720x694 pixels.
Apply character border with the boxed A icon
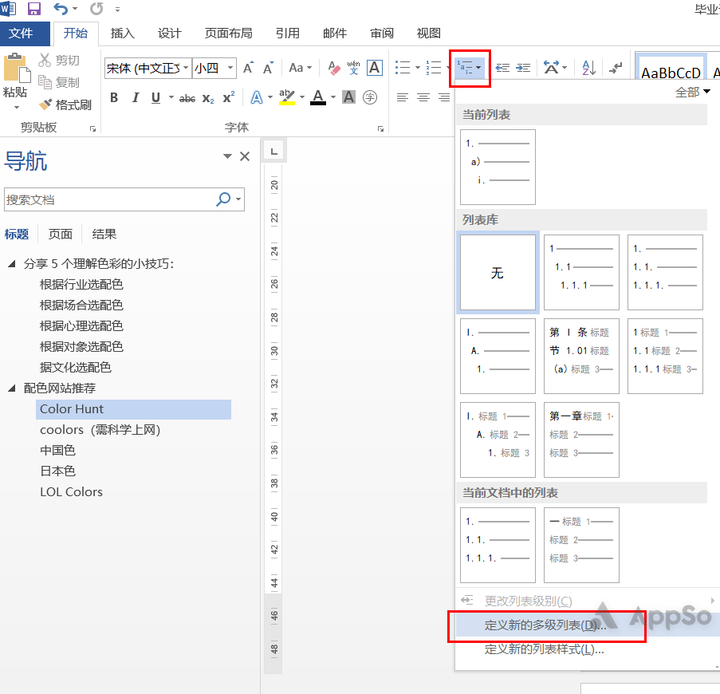(x=375, y=68)
